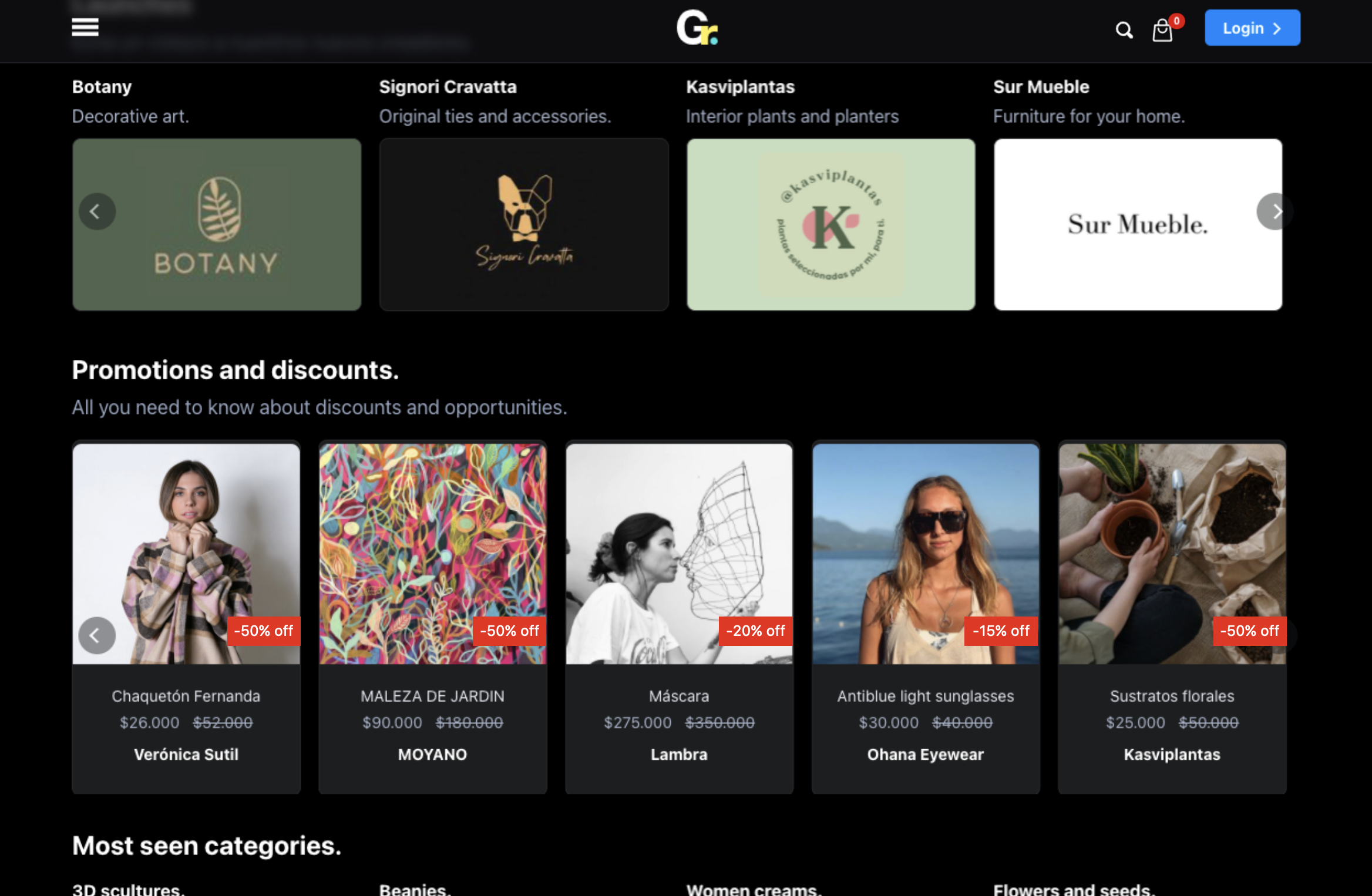Screen dimensions: 1372x896
Task: Click the Women creams category
Action: pyautogui.click(x=755, y=890)
